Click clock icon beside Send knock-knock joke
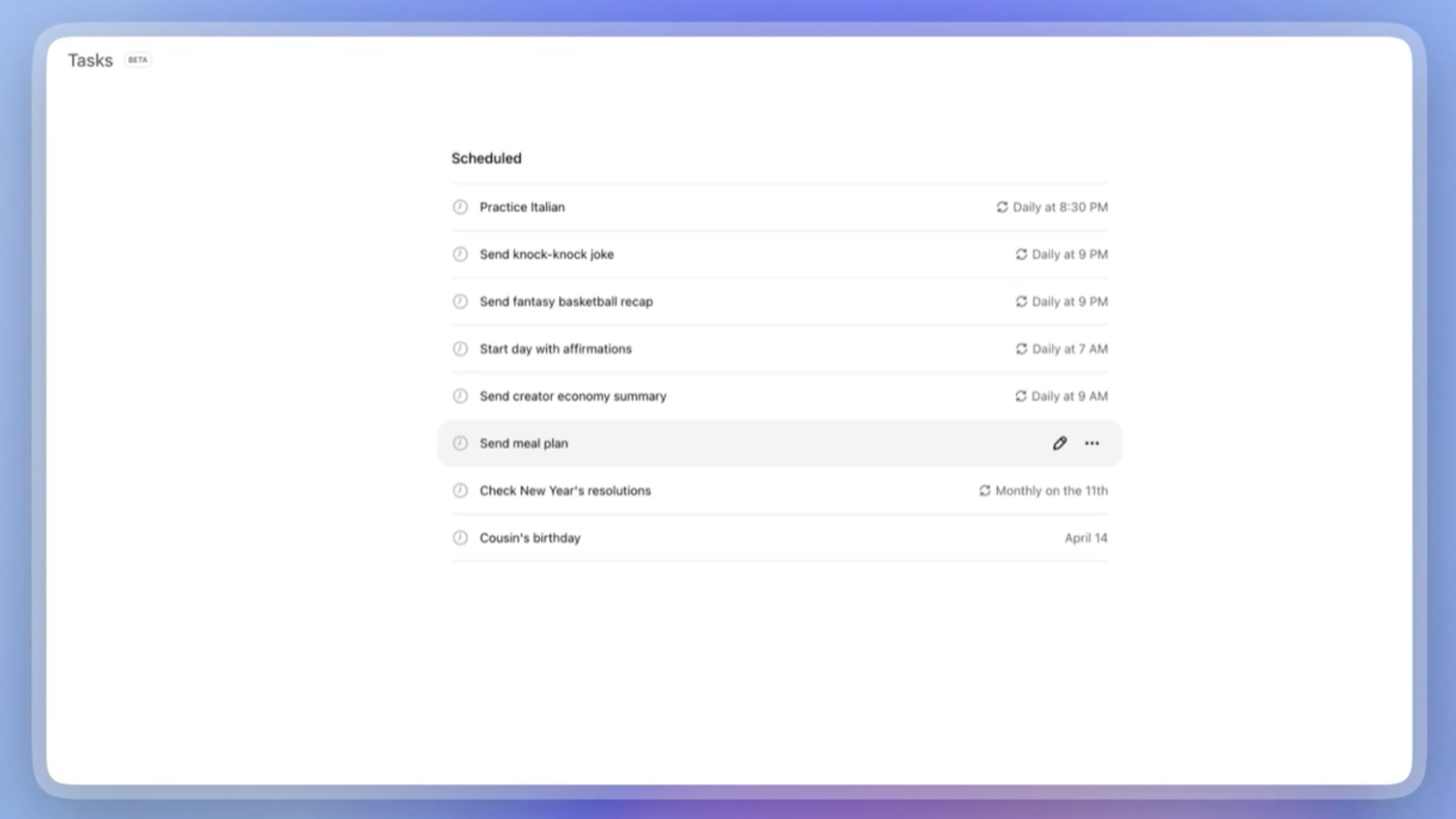Image resolution: width=1456 pixels, height=819 pixels. coord(460,254)
